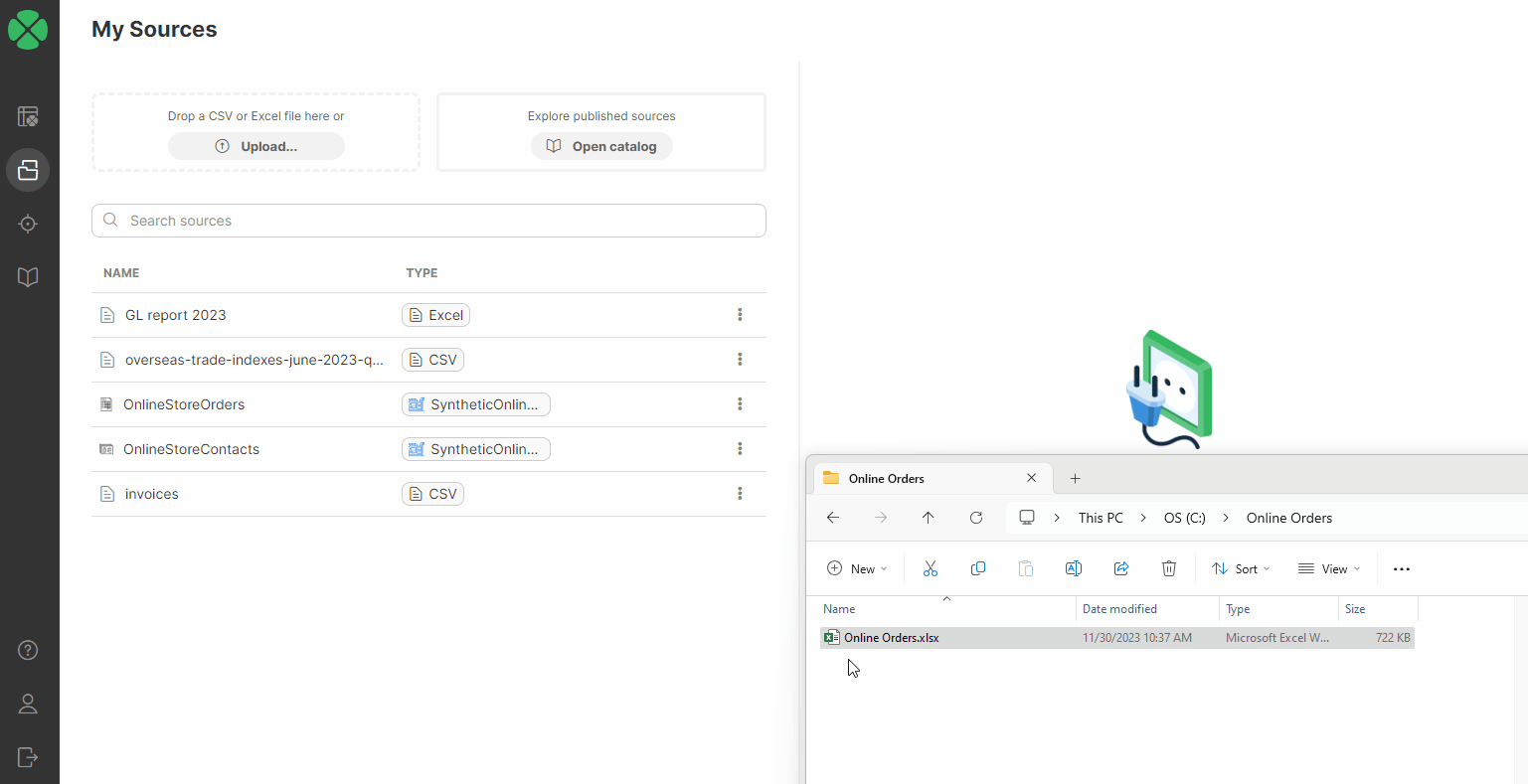Click the Search sources input field
Screen dimensions: 1528x784
point(427,220)
